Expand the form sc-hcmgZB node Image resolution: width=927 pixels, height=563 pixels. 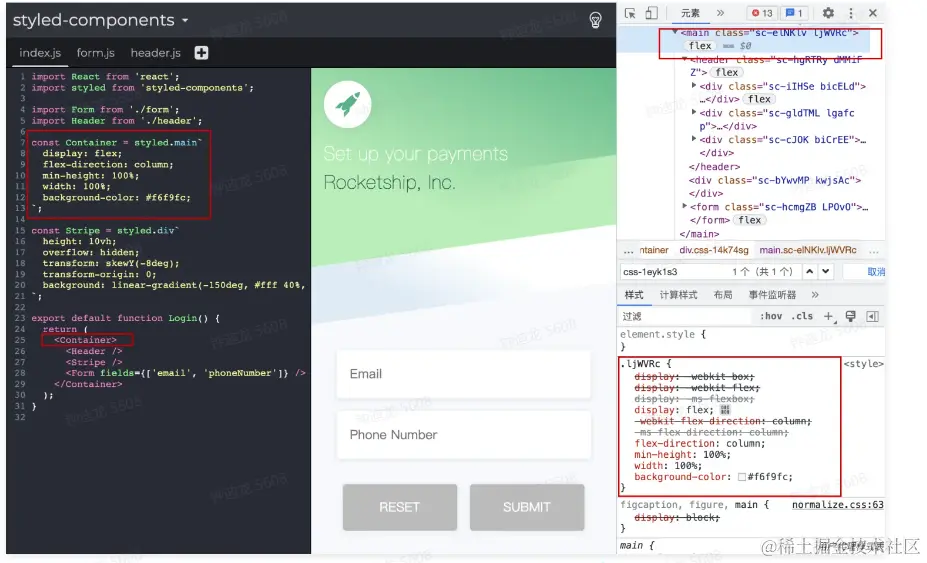tap(684, 206)
